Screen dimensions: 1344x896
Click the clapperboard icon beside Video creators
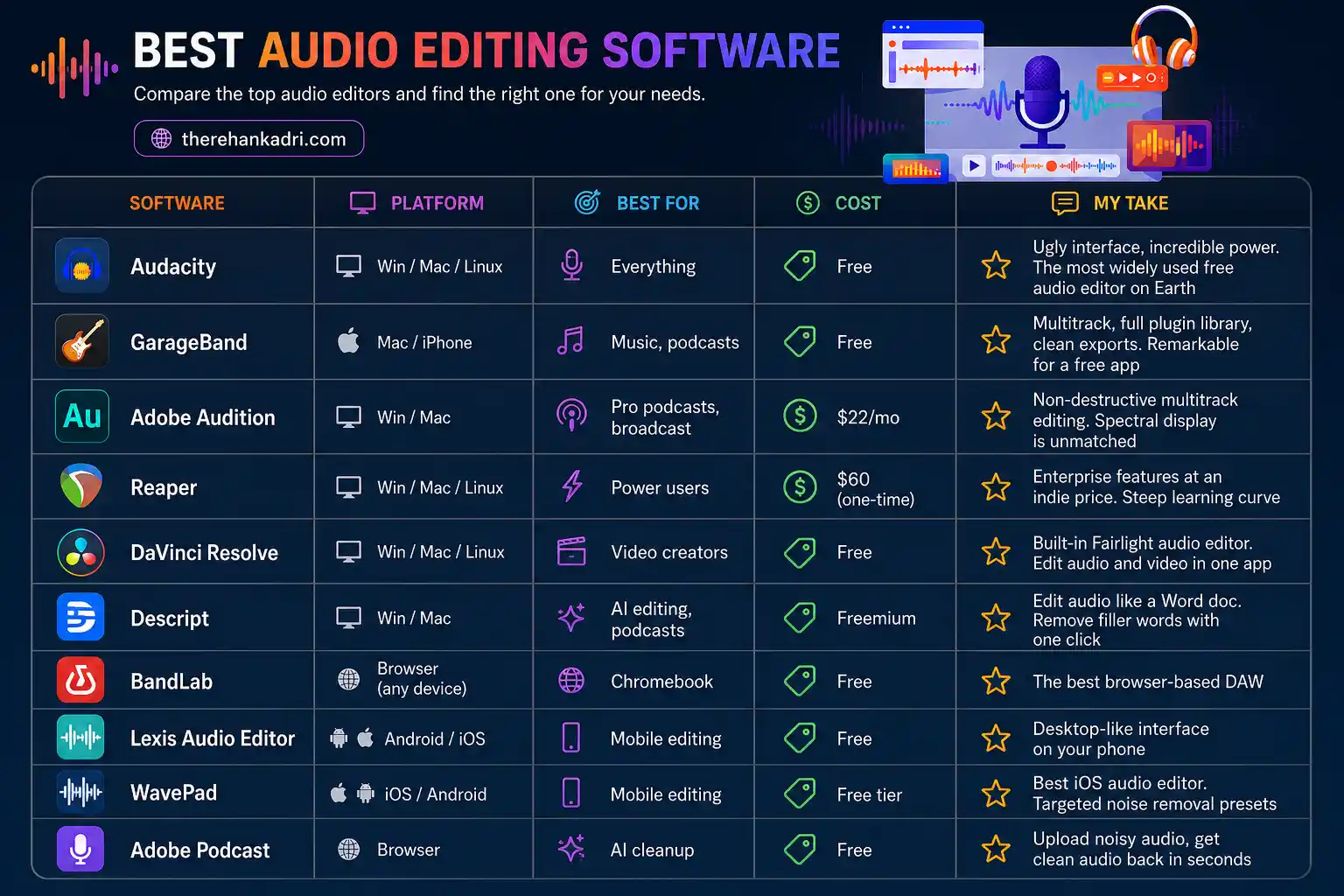tap(571, 551)
